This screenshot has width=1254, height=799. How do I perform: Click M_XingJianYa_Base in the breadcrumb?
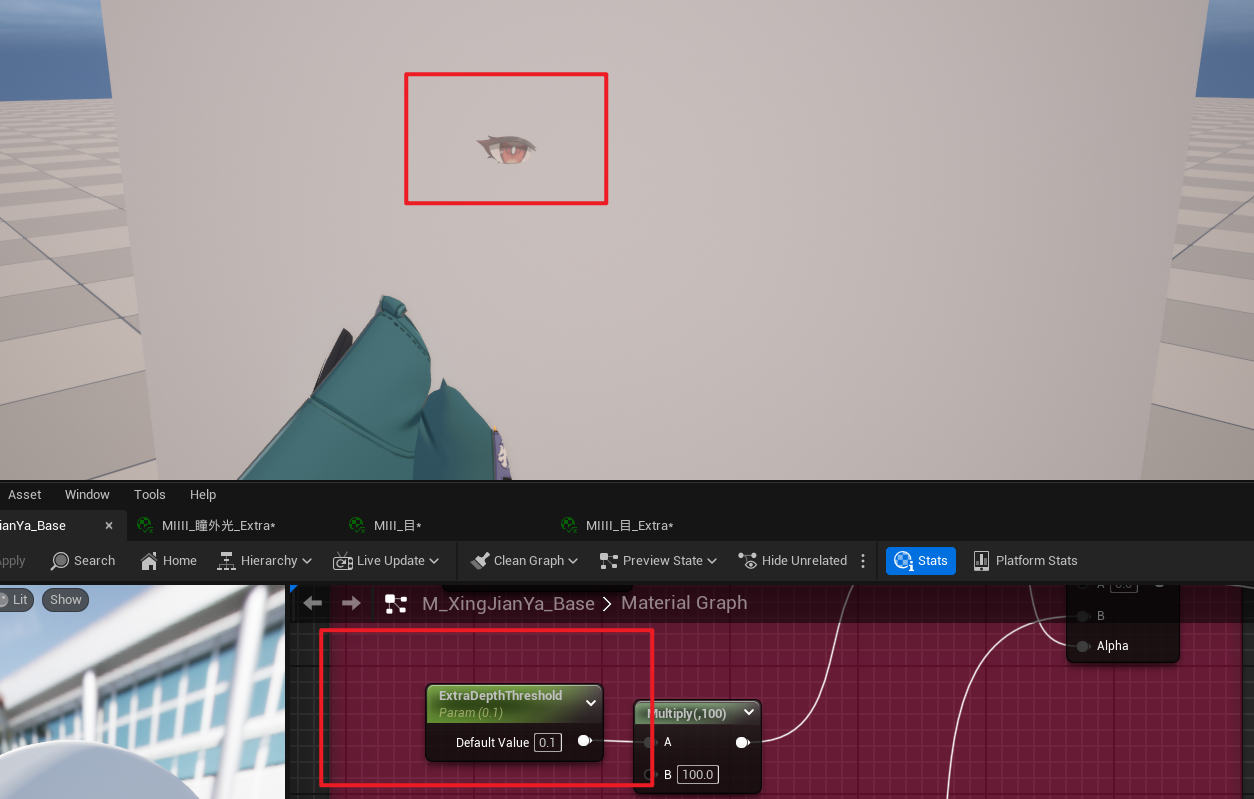tap(508, 604)
